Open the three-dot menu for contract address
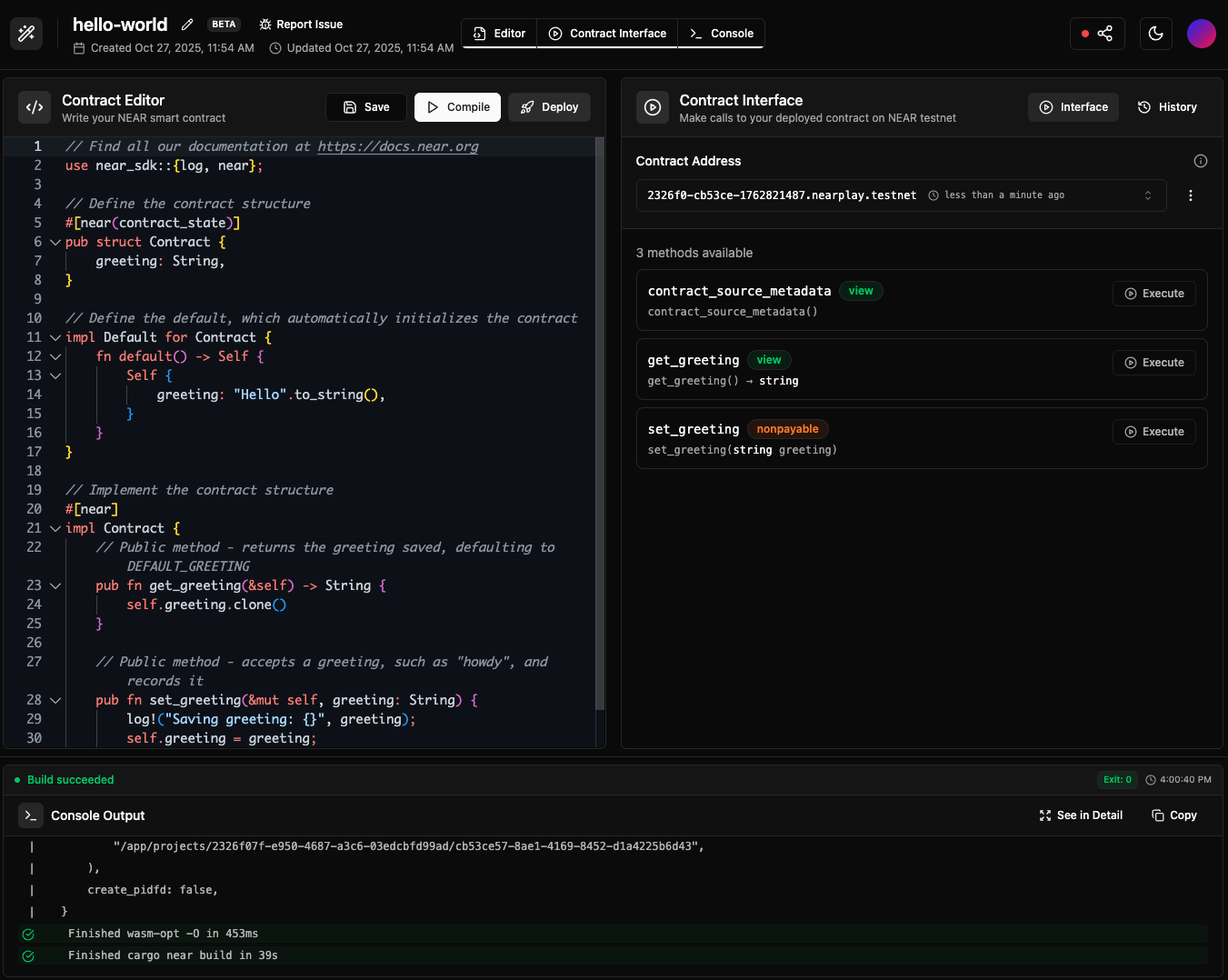The height and width of the screenshot is (980, 1228). (x=1190, y=195)
